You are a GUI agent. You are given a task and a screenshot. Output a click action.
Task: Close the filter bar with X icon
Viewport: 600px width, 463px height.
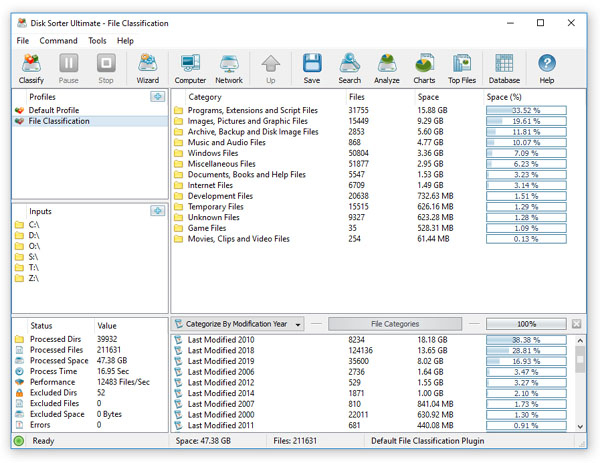(577, 324)
